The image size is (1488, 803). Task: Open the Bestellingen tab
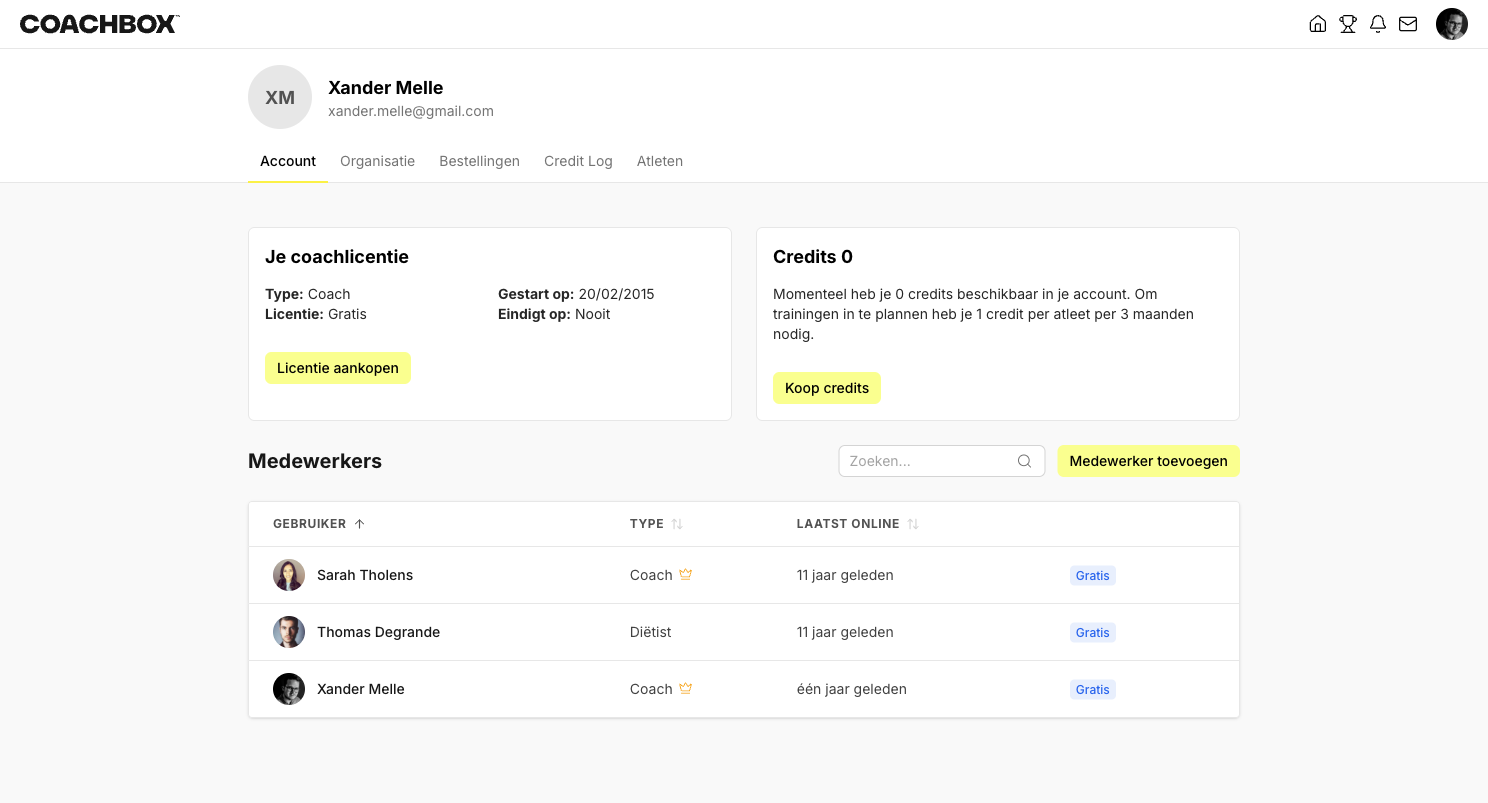tap(479, 161)
